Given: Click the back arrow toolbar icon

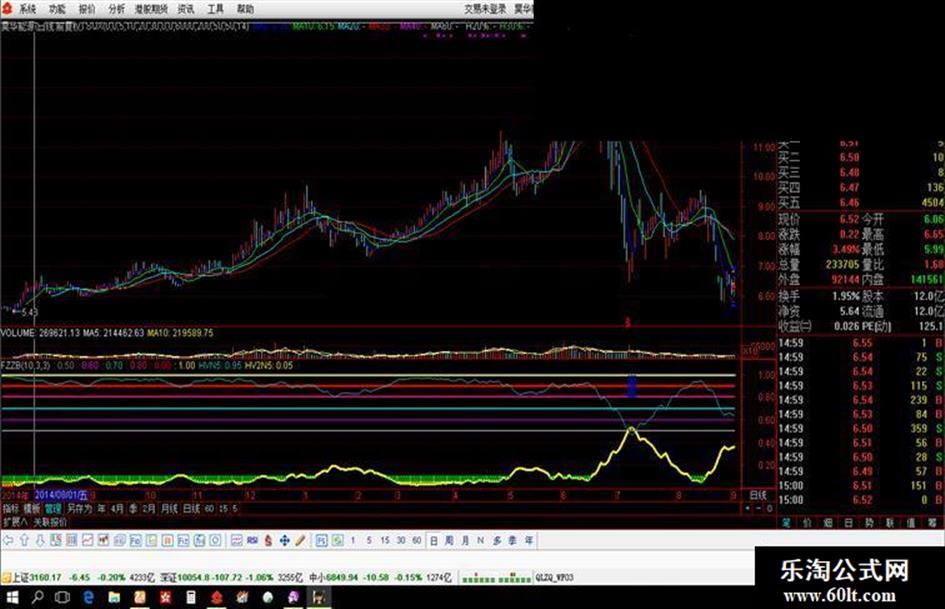Looking at the screenshot, I should [x=8, y=540].
